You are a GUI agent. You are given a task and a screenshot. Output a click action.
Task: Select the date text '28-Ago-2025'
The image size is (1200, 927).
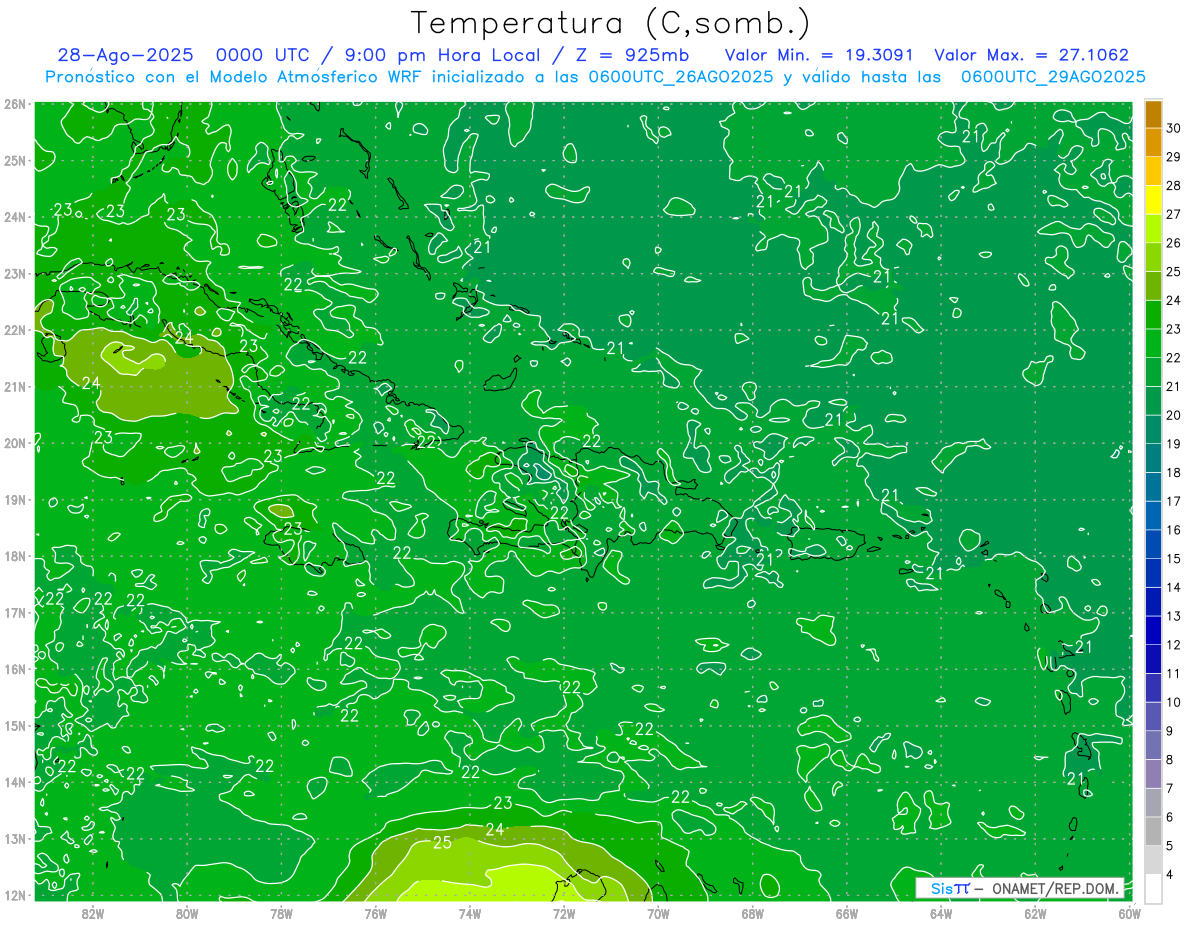click(x=125, y=56)
